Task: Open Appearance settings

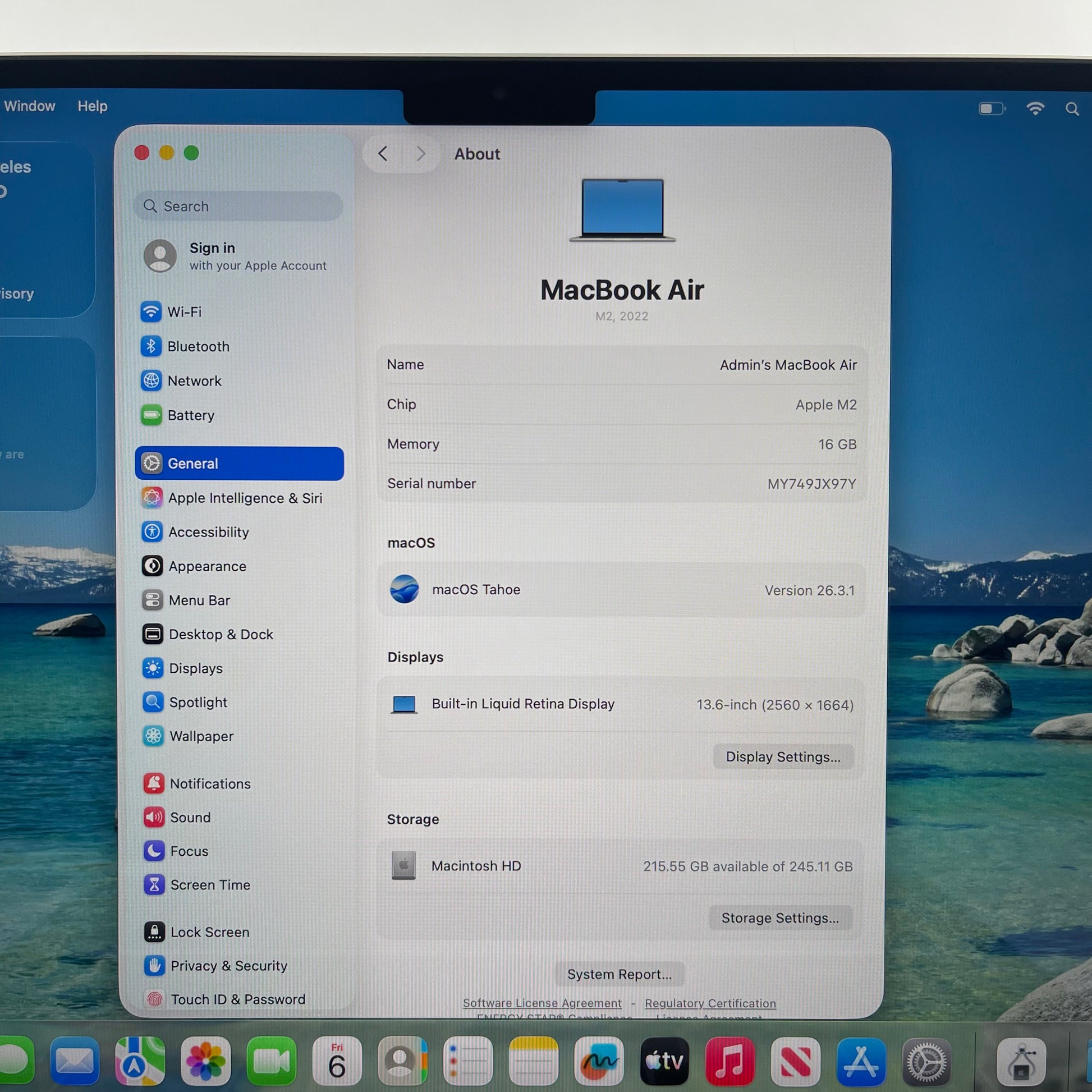Action: pos(207,566)
